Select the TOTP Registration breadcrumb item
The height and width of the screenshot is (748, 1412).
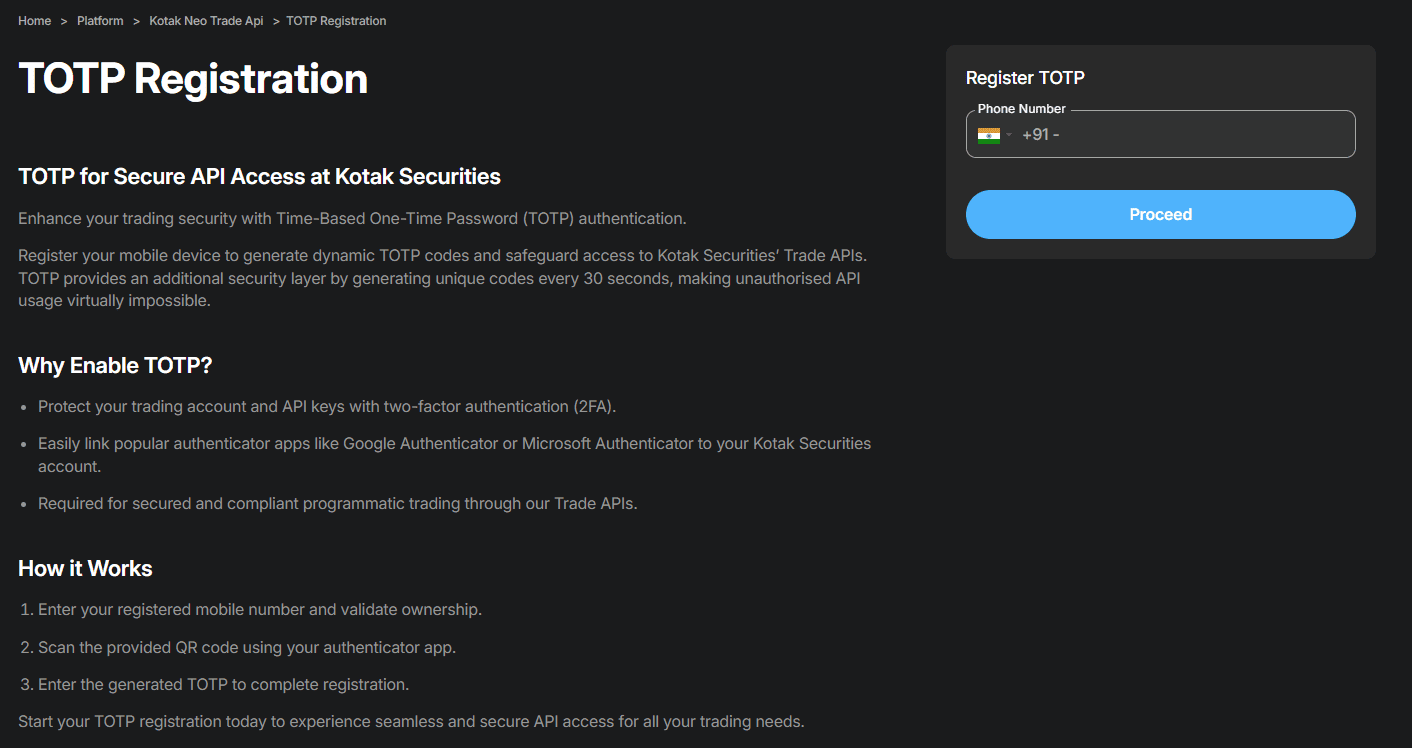(336, 21)
